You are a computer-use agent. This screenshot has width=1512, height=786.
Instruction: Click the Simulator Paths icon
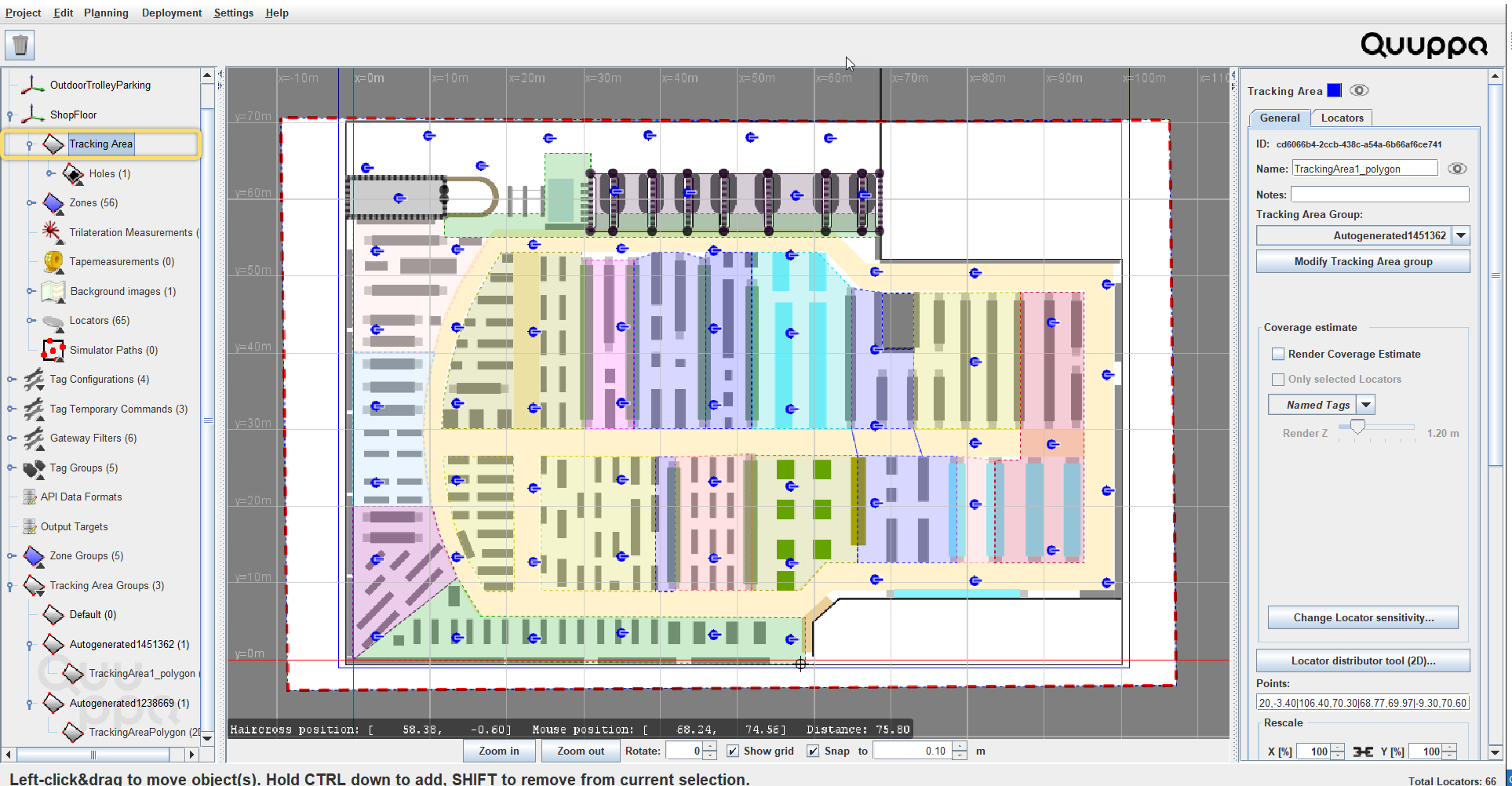tap(53, 350)
